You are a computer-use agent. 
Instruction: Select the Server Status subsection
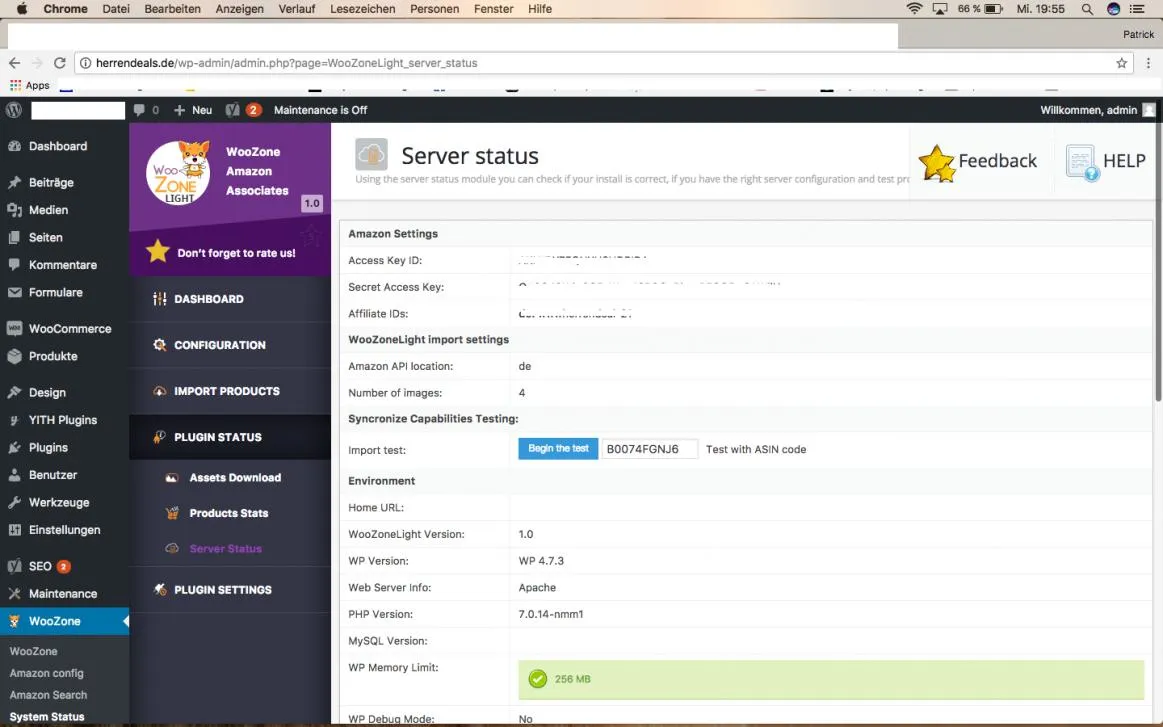click(x=225, y=549)
